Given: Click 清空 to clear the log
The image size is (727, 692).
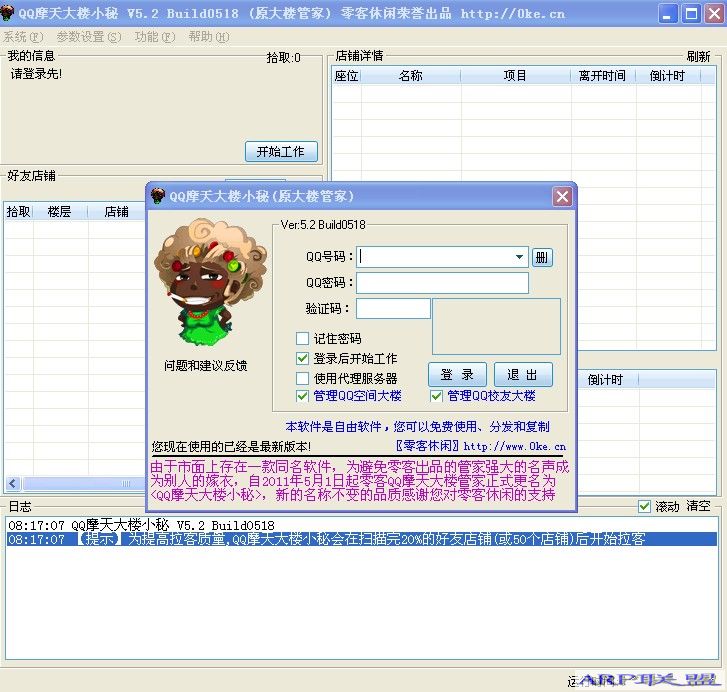Looking at the screenshot, I should [699, 506].
